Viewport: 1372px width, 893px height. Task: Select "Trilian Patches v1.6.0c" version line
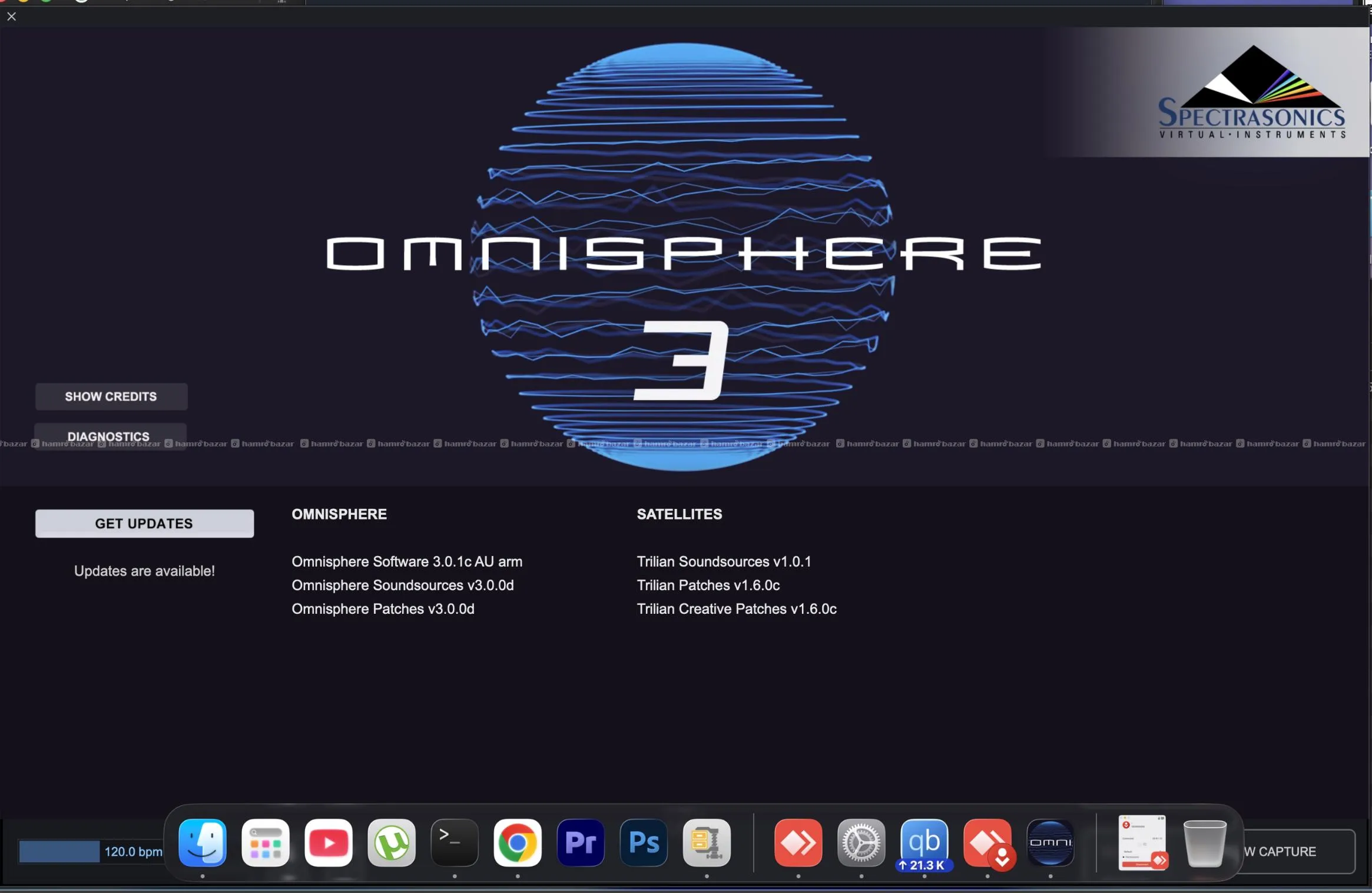tap(708, 585)
